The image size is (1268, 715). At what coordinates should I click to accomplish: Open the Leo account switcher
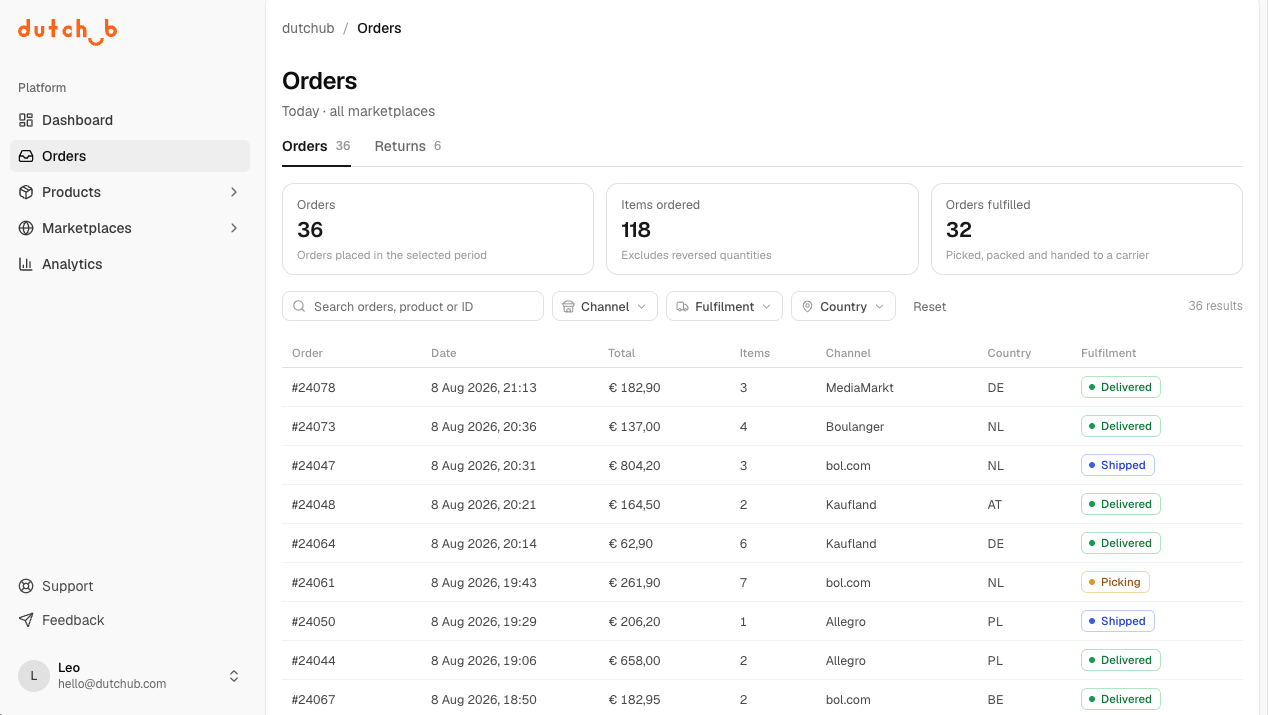pyautogui.click(x=130, y=676)
